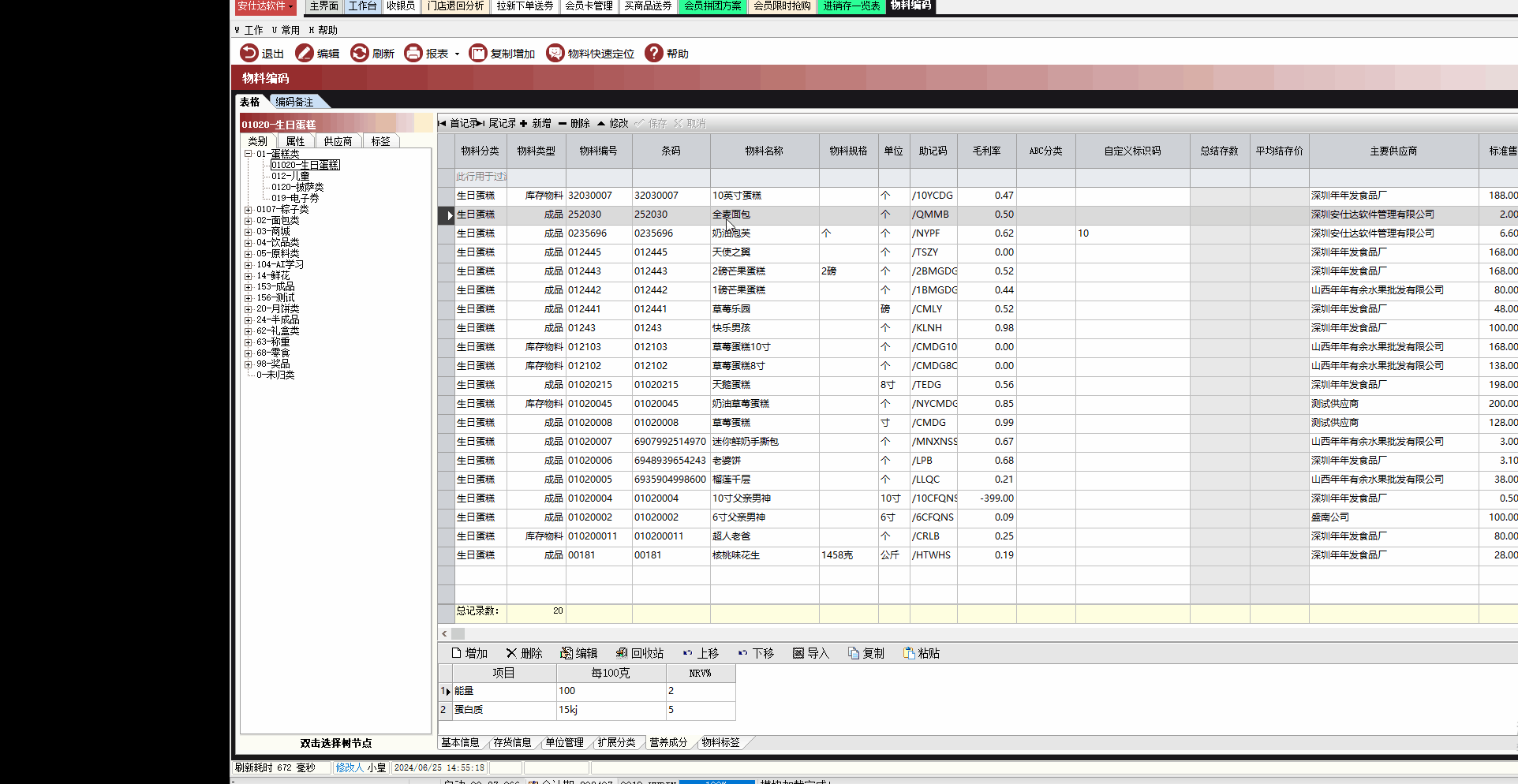Jump to first record with 首记录
Screen dimensions: 1518x784
click(458, 124)
